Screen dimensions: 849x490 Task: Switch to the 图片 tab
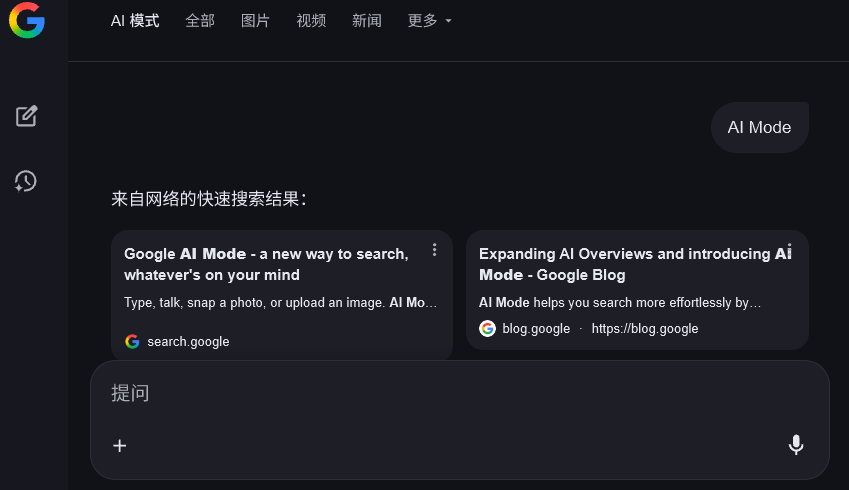[255, 21]
